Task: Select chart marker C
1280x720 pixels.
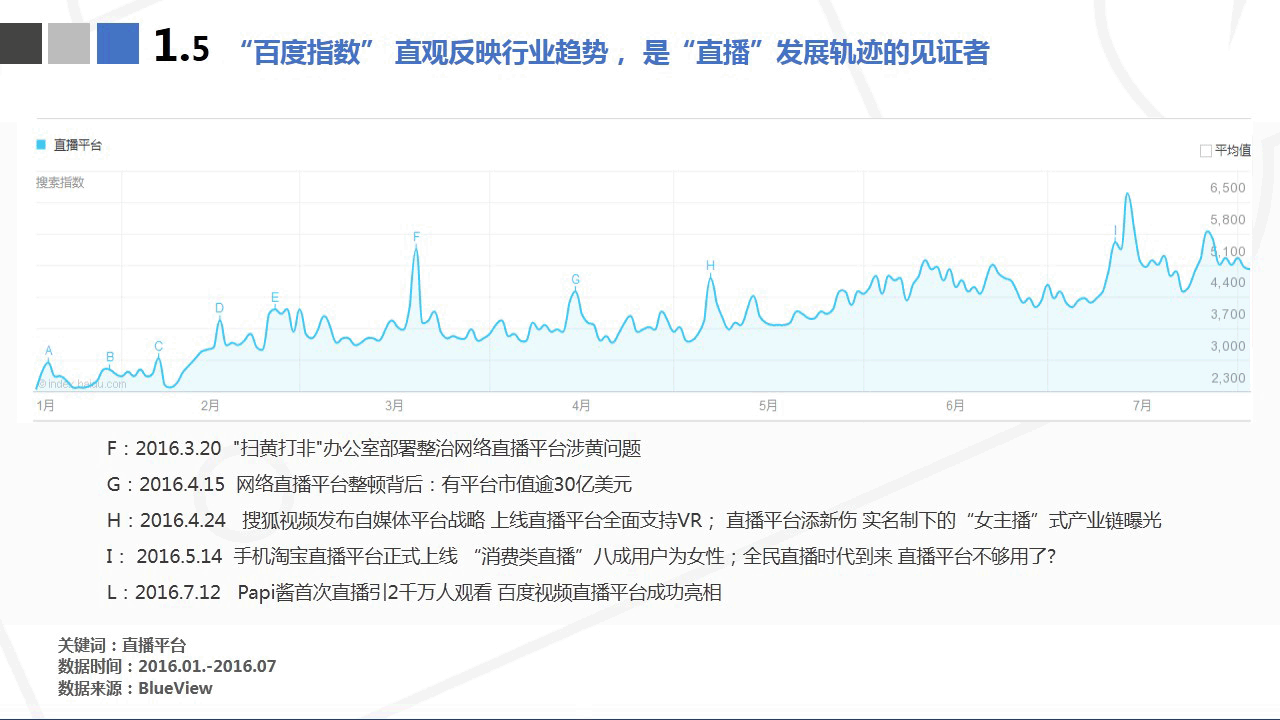Action: pyautogui.click(x=158, y=347)
